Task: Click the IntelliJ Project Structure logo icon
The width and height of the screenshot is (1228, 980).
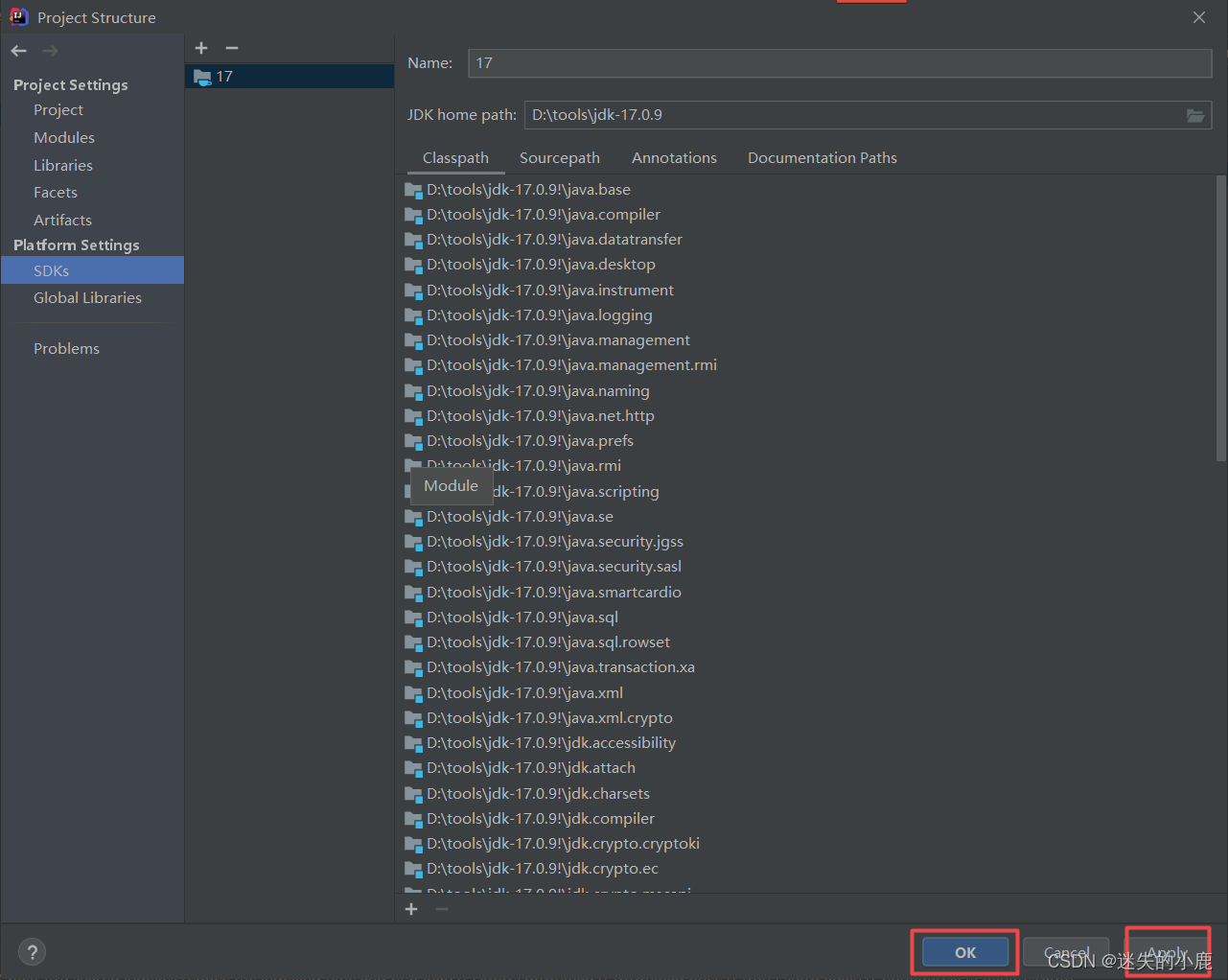Action: pos(19,16)
